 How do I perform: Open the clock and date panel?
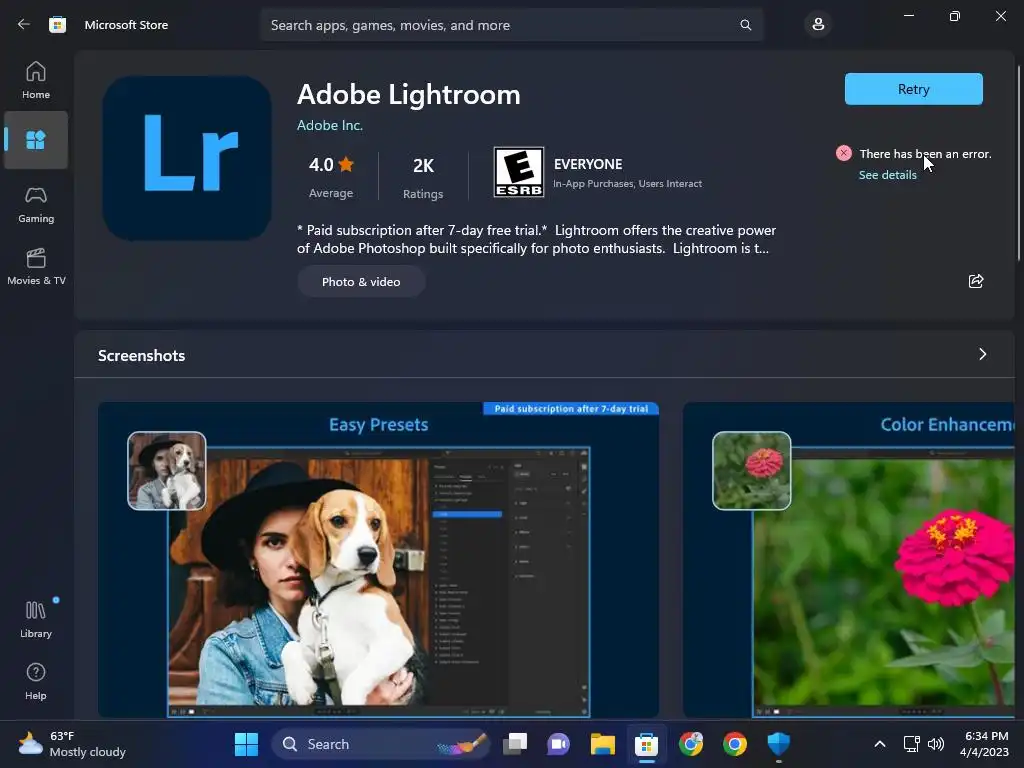[986, 744]
